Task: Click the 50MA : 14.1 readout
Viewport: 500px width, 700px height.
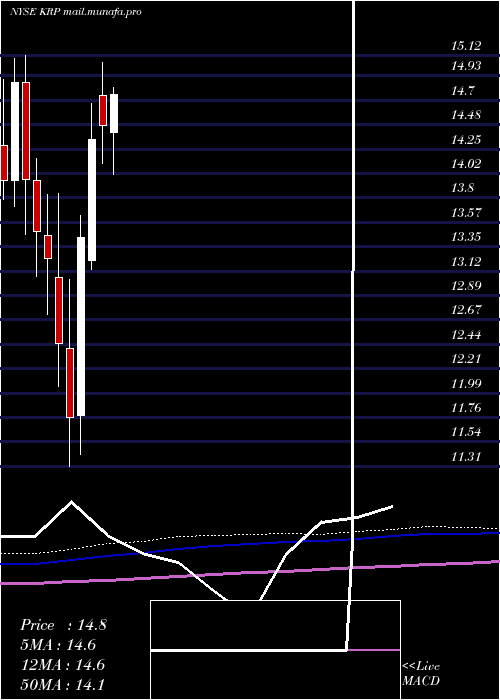Action: click(x=63, y=684)
